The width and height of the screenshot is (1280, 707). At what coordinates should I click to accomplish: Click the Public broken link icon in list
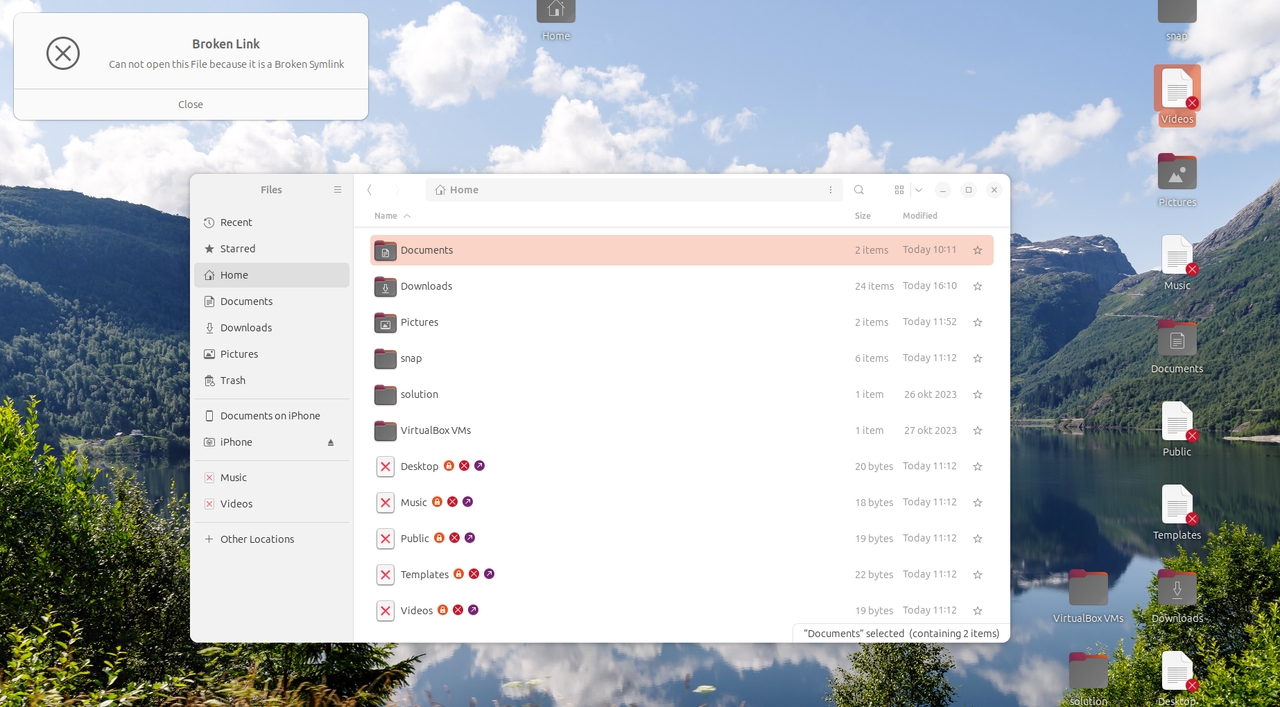click(385, 538)
